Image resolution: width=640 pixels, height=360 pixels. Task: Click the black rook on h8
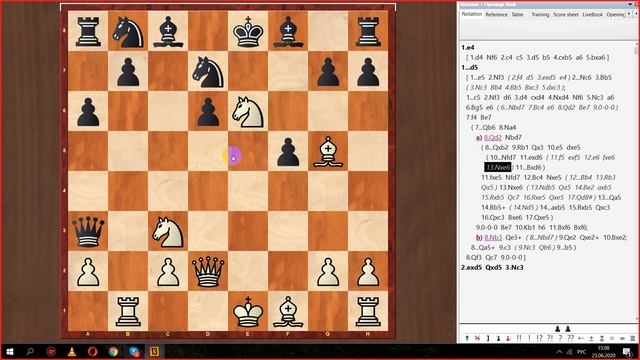pos(368,31)
